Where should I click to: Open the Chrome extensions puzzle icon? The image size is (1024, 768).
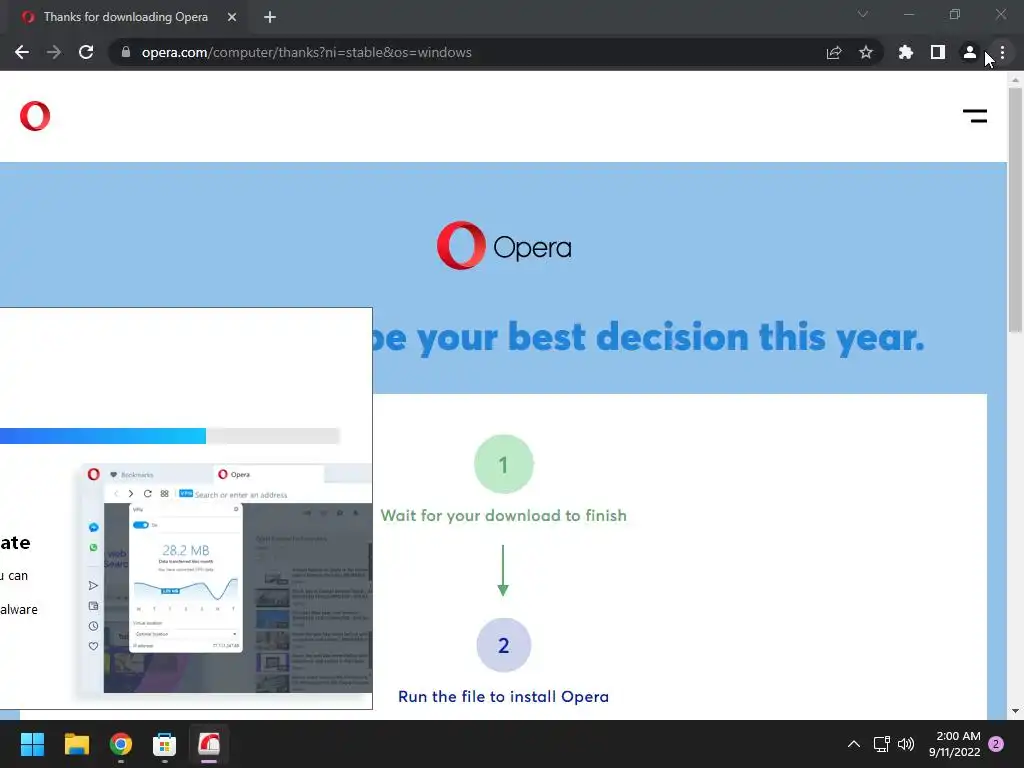point(906,52)
